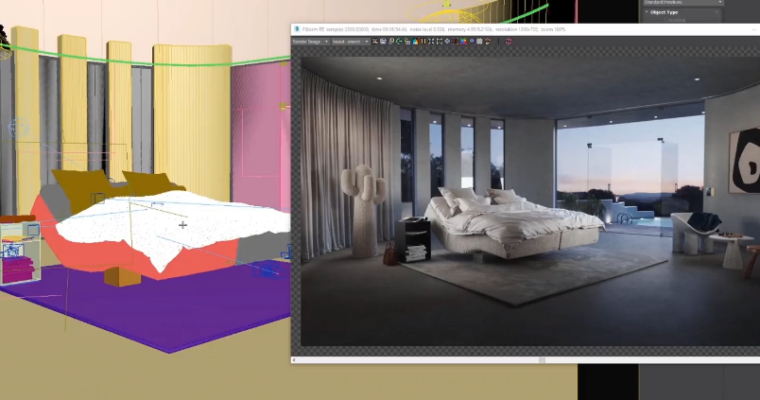This screenshot has height=400, width=760.
Task: Click the four inward arrows toolbar icon
Action: [x=431, y=42]
